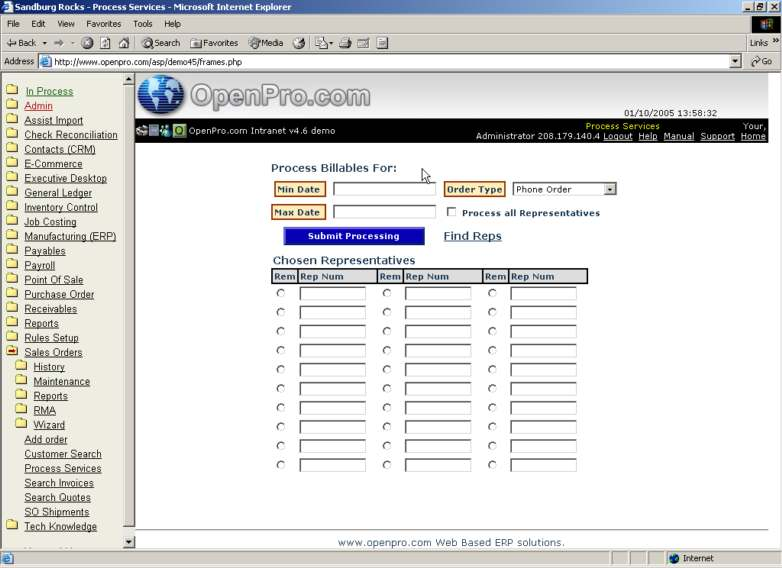Open the Tools menu

[143, 23]
